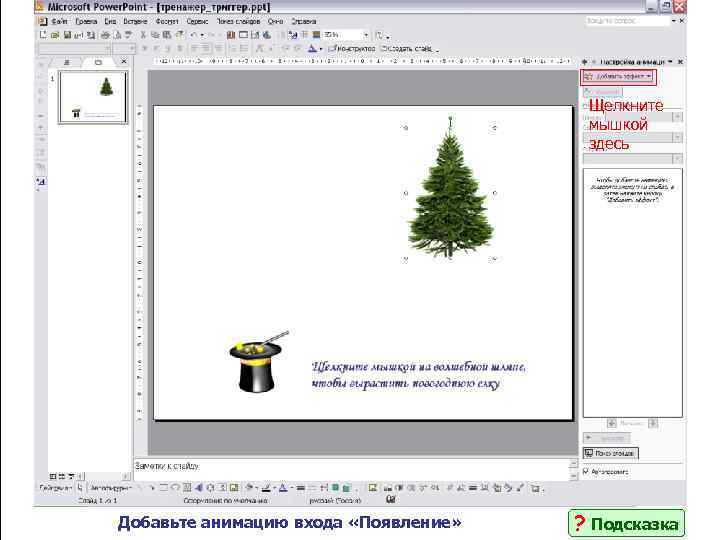The width and height of the screenshot is (720, 540).
Task: Click the Undo arrow icon
Action: (193, 35)
